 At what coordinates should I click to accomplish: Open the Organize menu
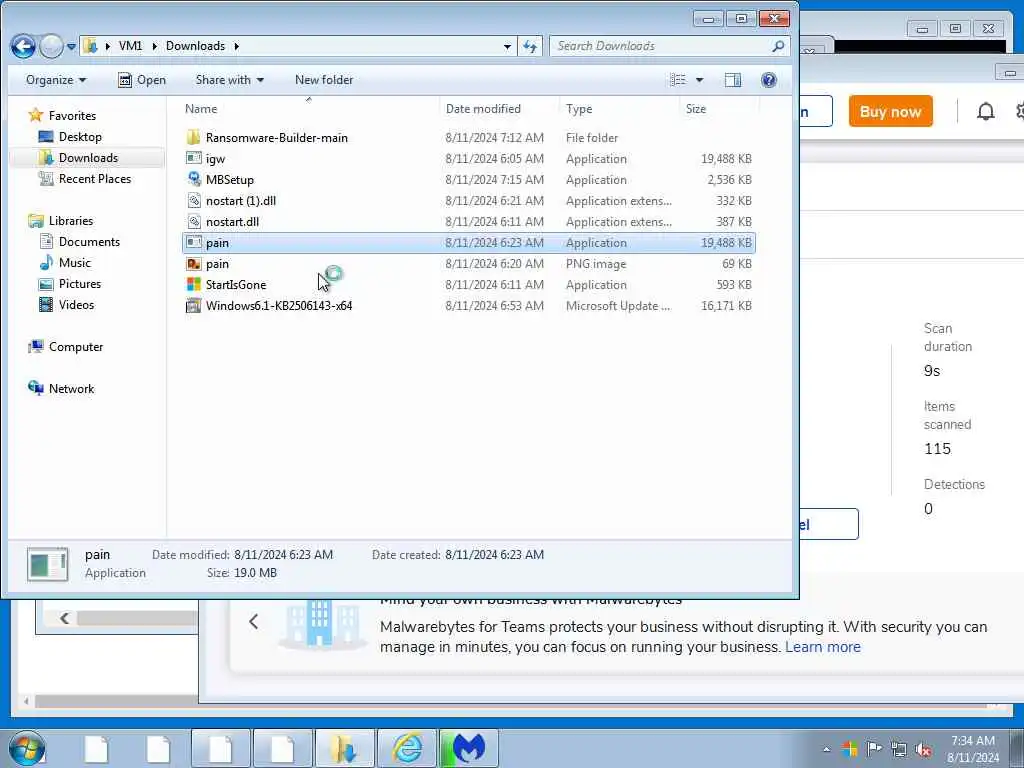56,80
